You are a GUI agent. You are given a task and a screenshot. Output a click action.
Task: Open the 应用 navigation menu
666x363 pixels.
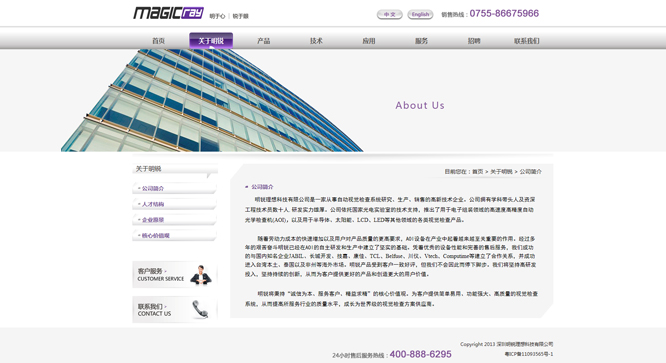[x=369, y=41]
